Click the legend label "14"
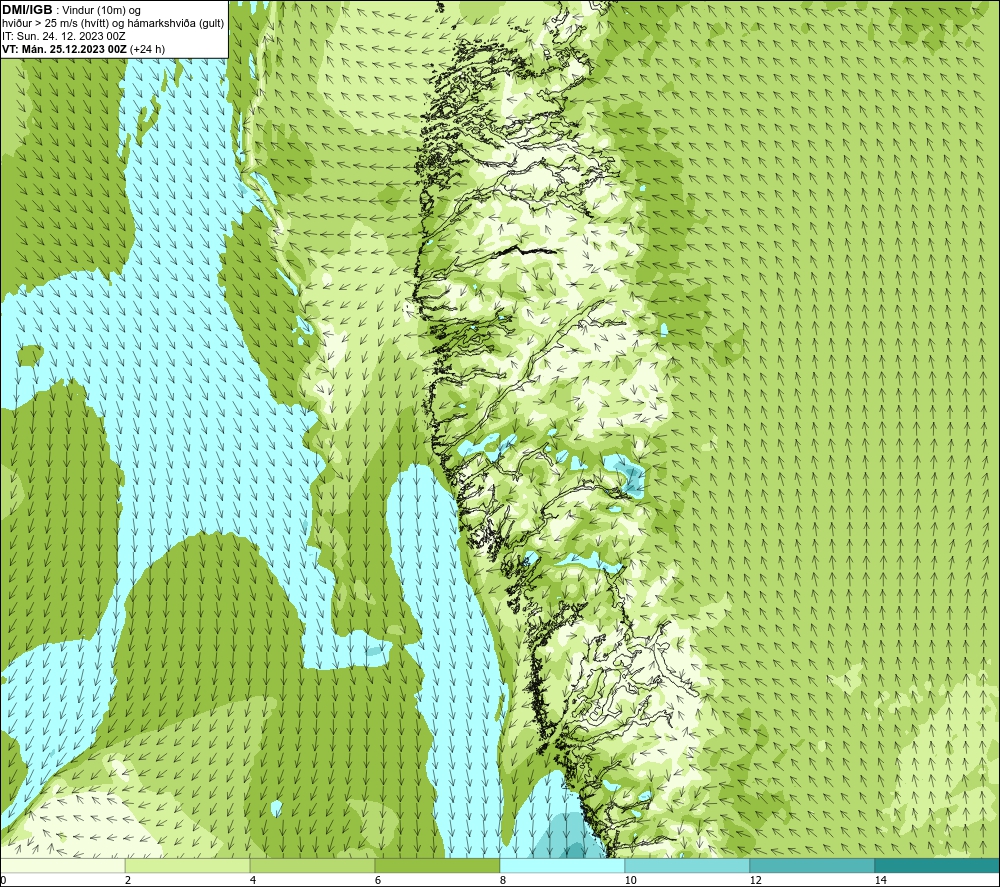The height and width of the screenshot is (887, 1000). point(880,881)
